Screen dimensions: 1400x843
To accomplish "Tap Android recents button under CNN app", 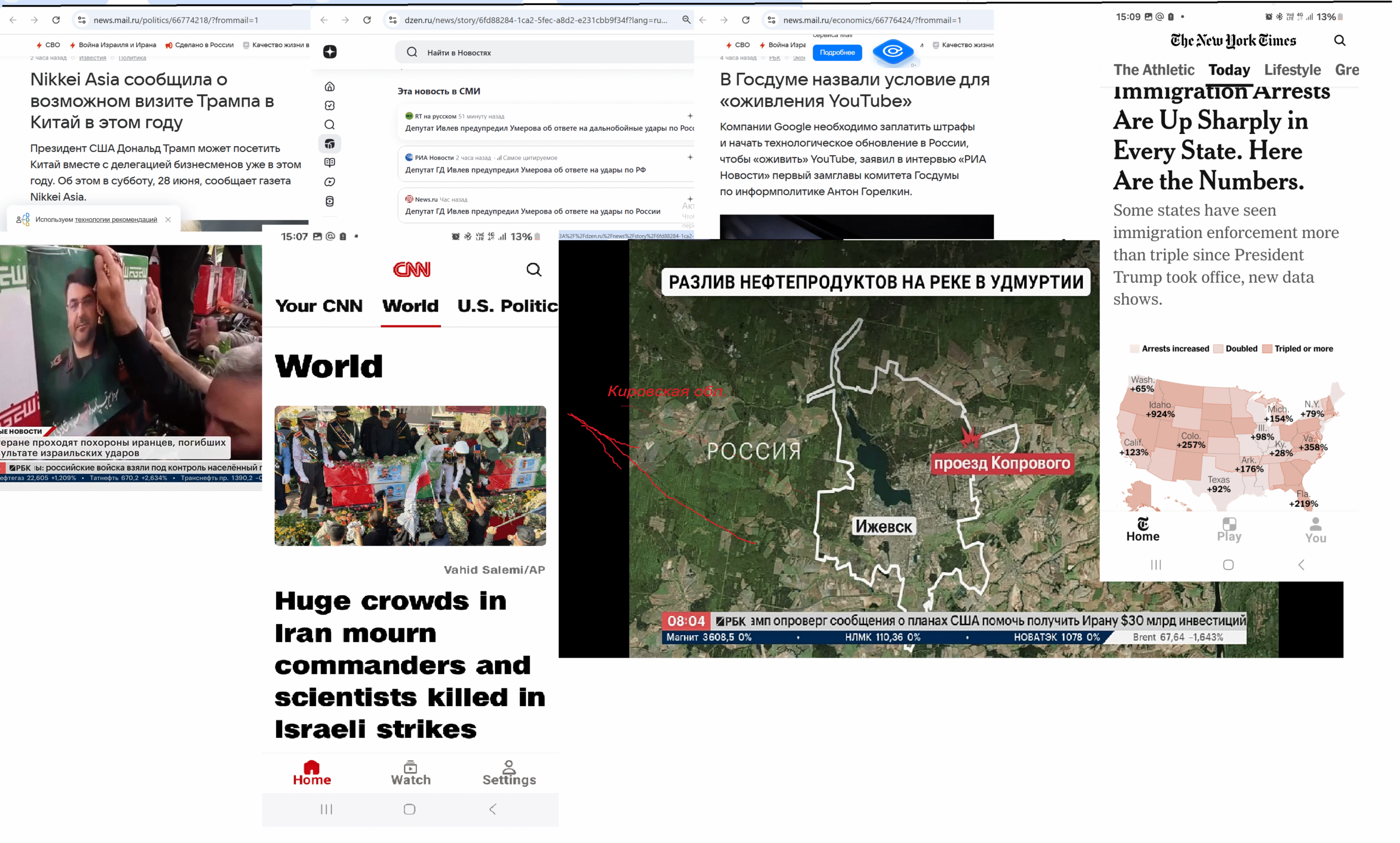I will (x=326, y=809).
